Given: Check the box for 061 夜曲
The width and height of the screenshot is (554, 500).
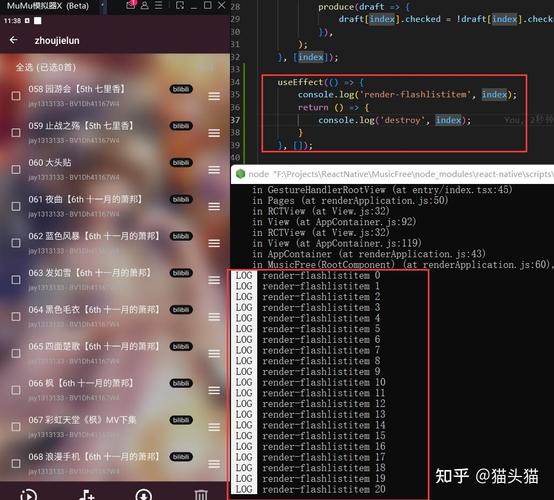Looking at the screenshot, I should pos(16,206).
